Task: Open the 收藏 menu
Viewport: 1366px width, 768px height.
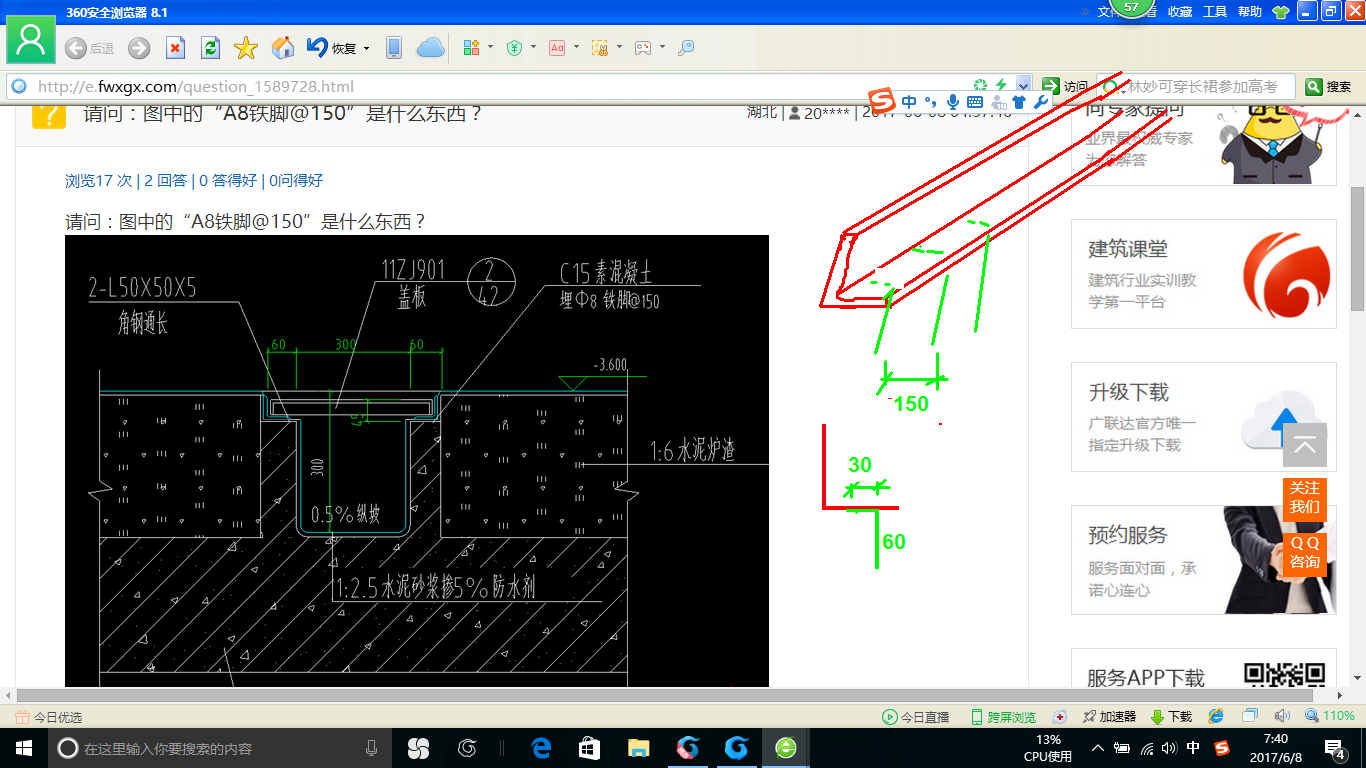Action: [x=1180, y=11]
